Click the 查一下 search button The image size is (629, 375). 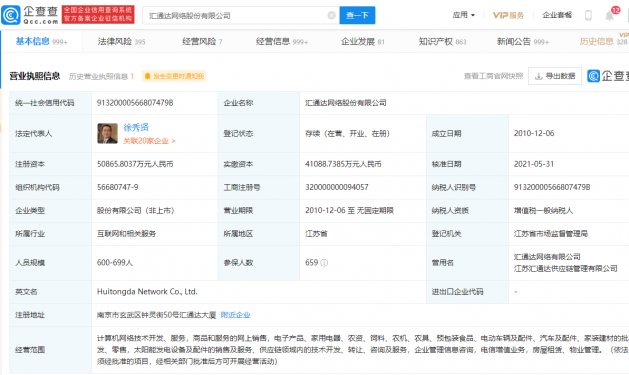click(357, 15)
